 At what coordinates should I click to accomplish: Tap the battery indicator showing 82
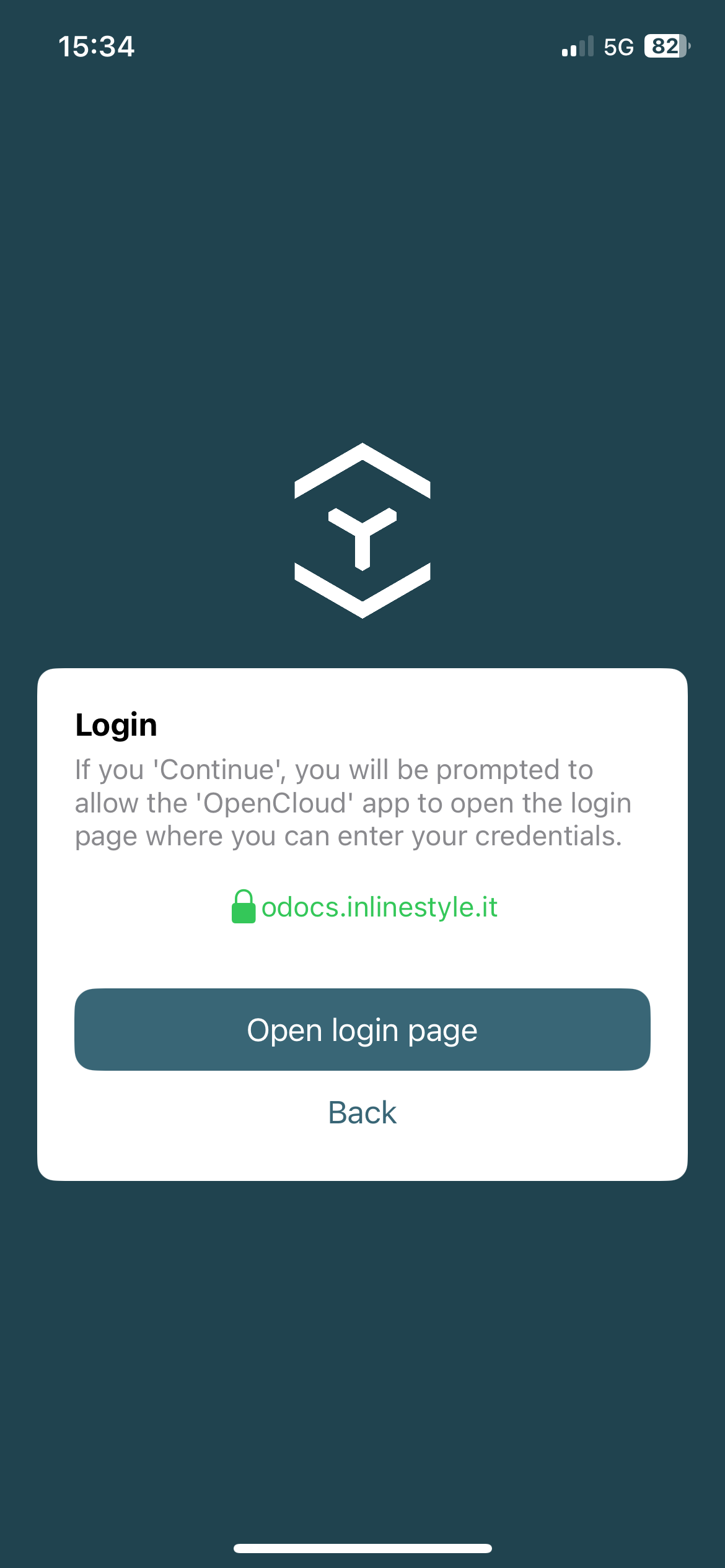667,46
